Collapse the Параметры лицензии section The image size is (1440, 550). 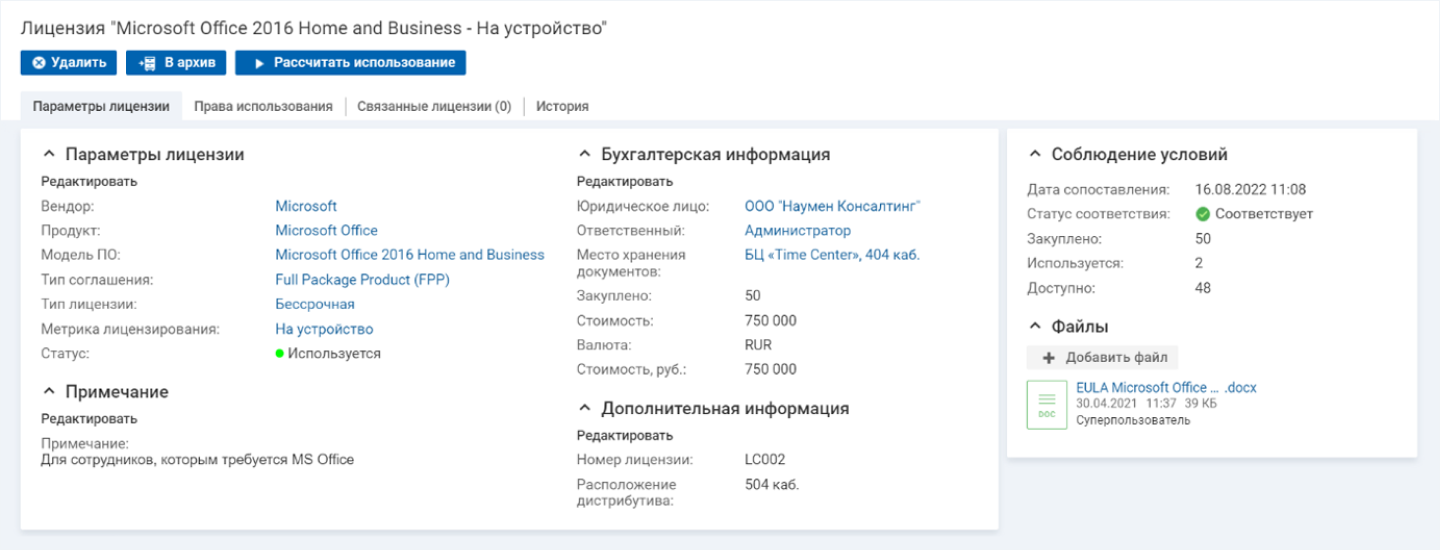[48, 155]
